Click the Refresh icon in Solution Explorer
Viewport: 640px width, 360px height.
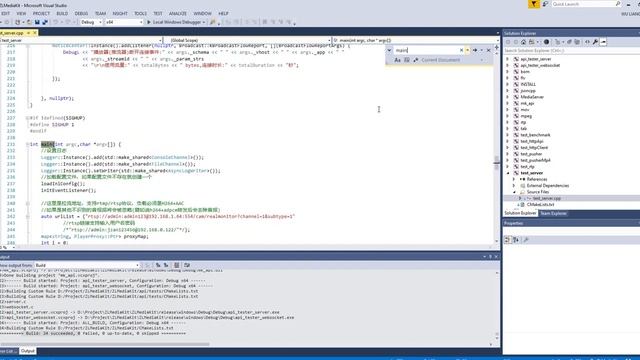click(569, 42)
